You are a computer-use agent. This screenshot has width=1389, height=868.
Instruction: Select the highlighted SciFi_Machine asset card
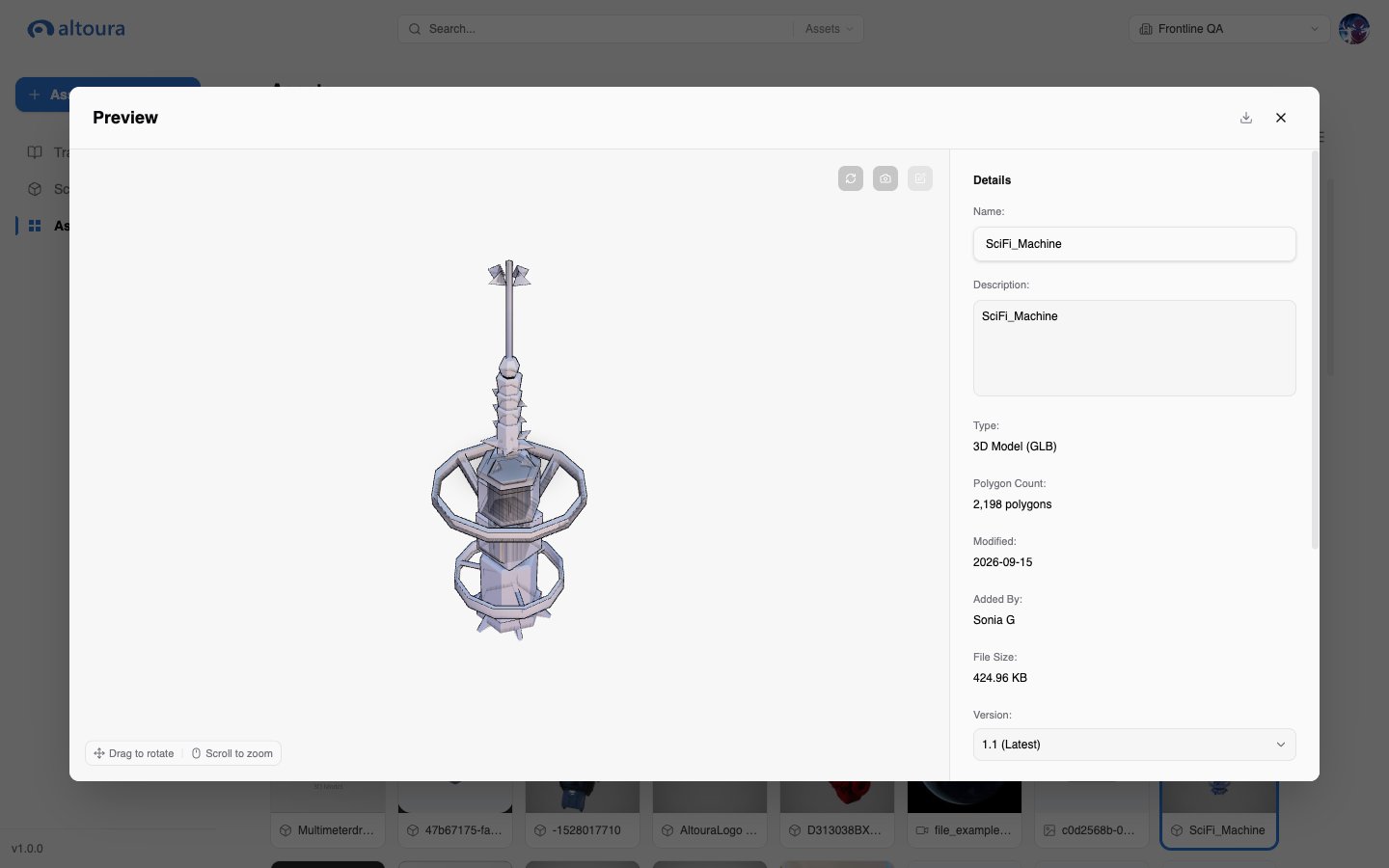[x=1219, y=815]
